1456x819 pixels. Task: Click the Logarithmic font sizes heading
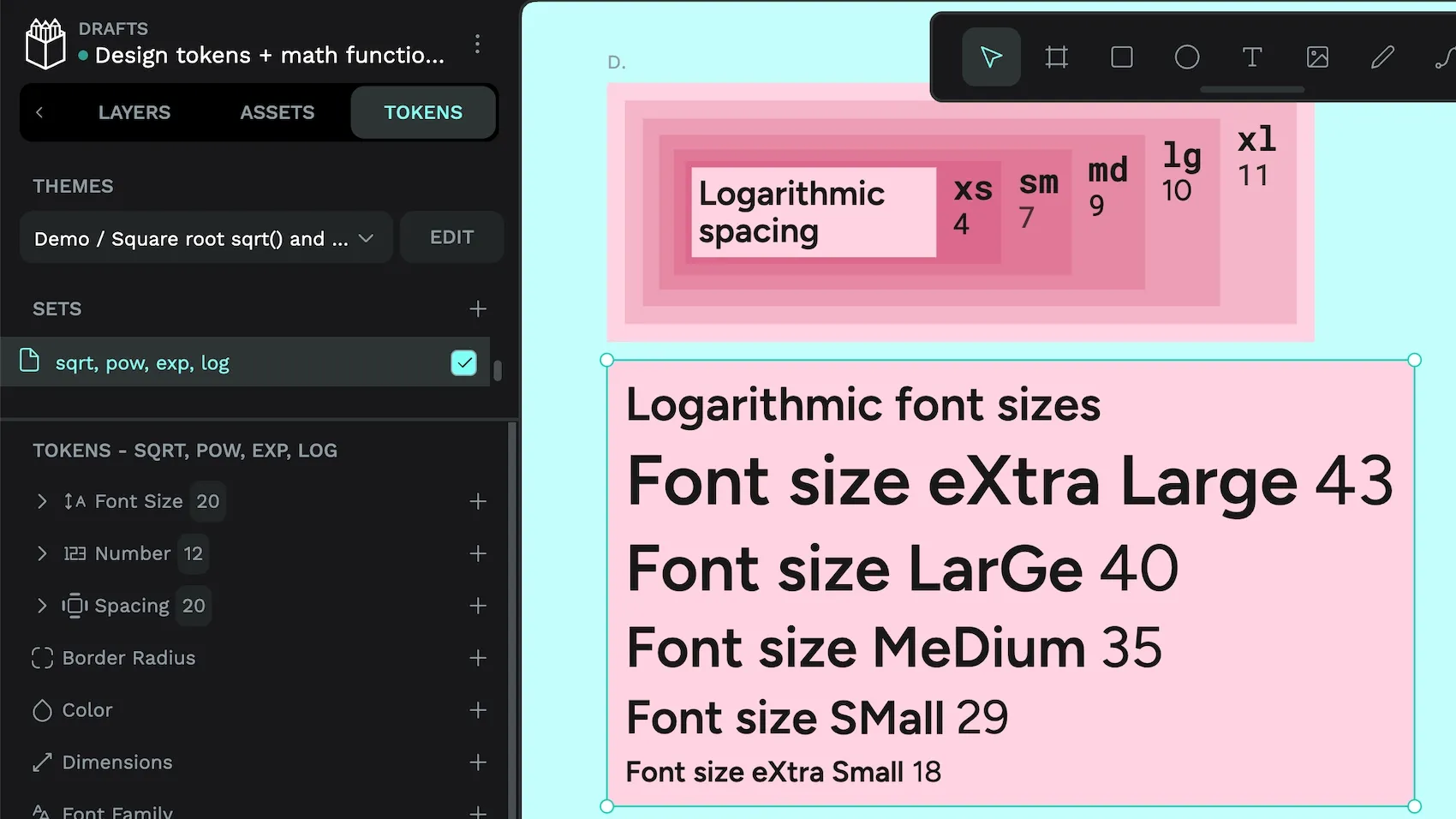(x=863, y=405)
